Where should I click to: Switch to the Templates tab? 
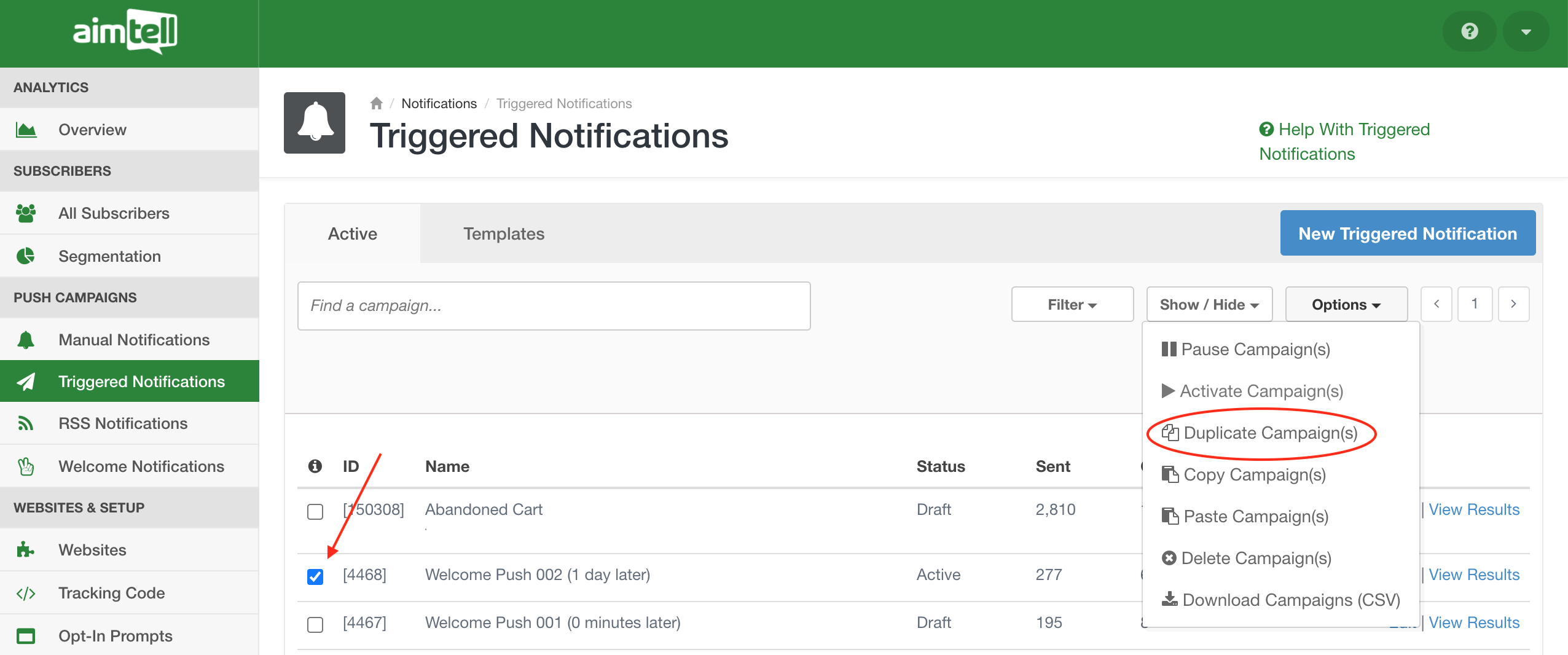click(x=504, y=233)
